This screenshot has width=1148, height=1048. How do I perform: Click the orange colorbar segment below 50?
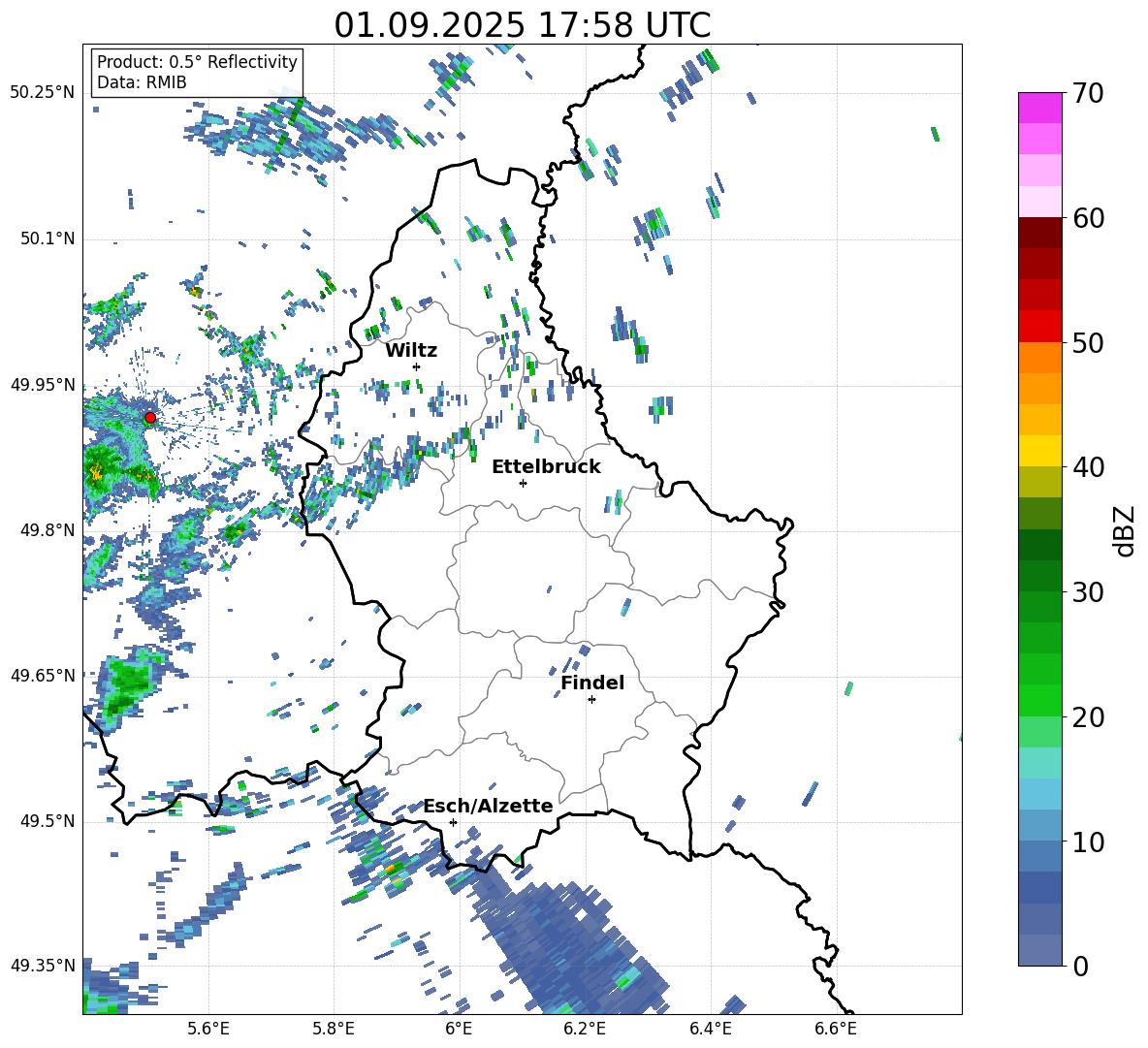(1039, 358)
